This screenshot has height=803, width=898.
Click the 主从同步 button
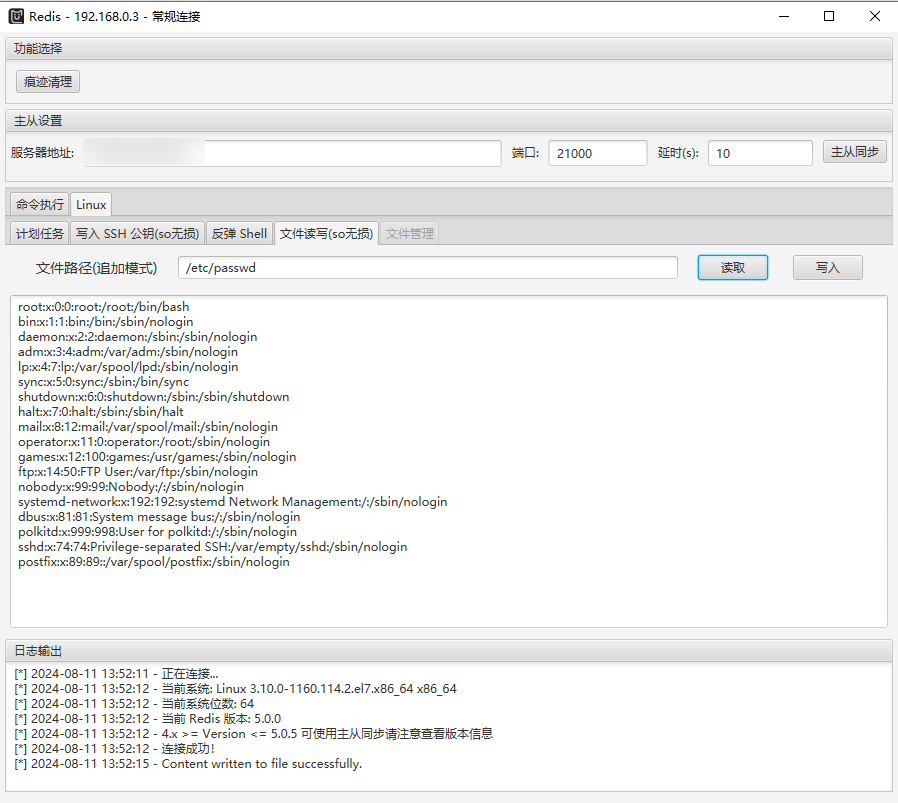click(x=854, y=152)
